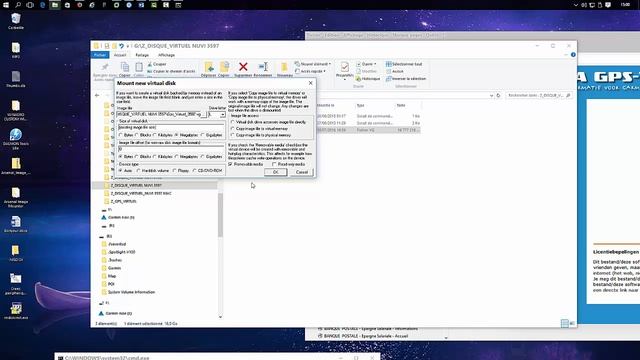
Task: Open the Corbeille desktop icon
Action: 16,21
